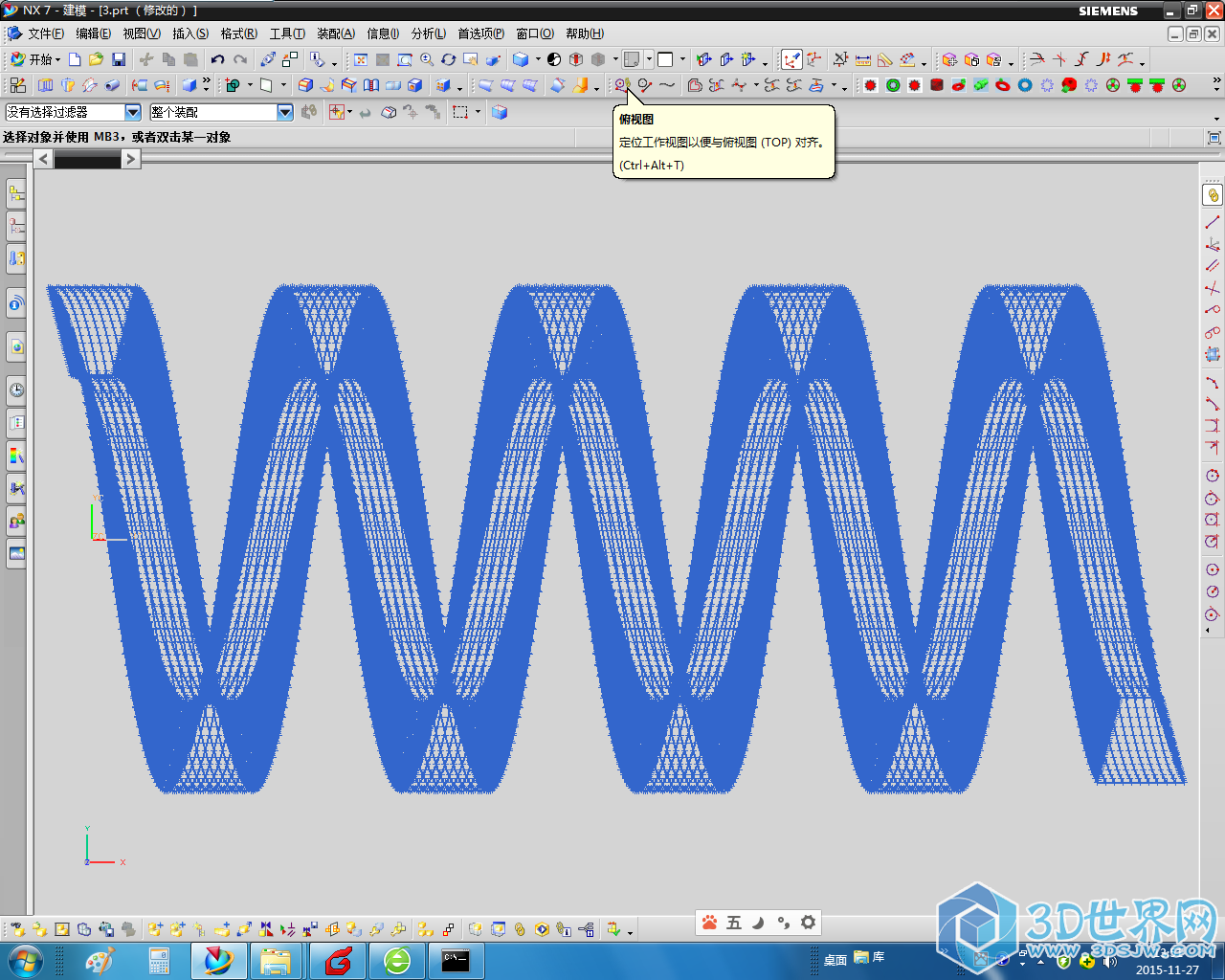The width and height of the screenshot is (1225, 980).
Task: Open Windows Explorer from the taskbar
Action: click(x=276, y=961)
